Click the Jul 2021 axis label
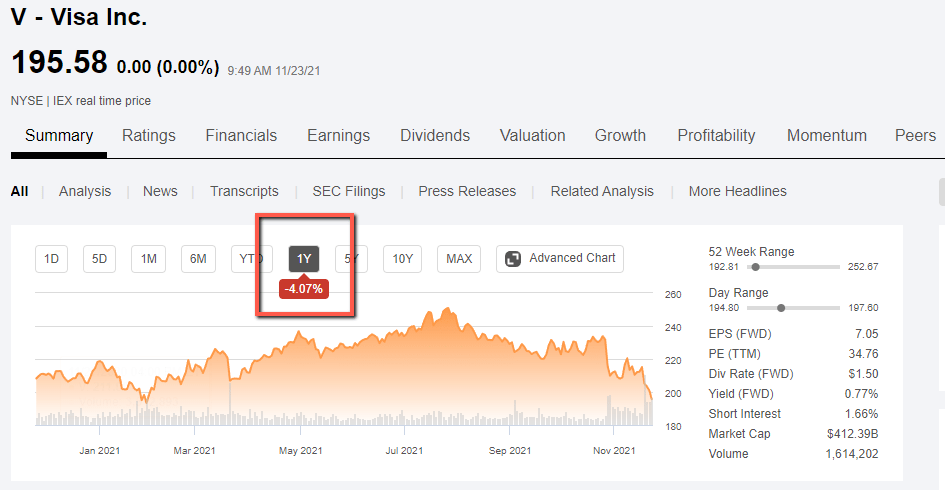This screenshot has height=490, width=945. click(404, 451)
